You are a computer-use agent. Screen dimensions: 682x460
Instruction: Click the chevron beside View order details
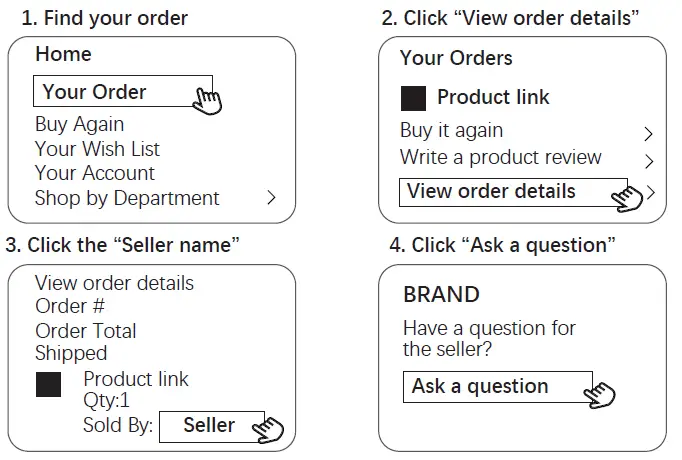point(651,192)
